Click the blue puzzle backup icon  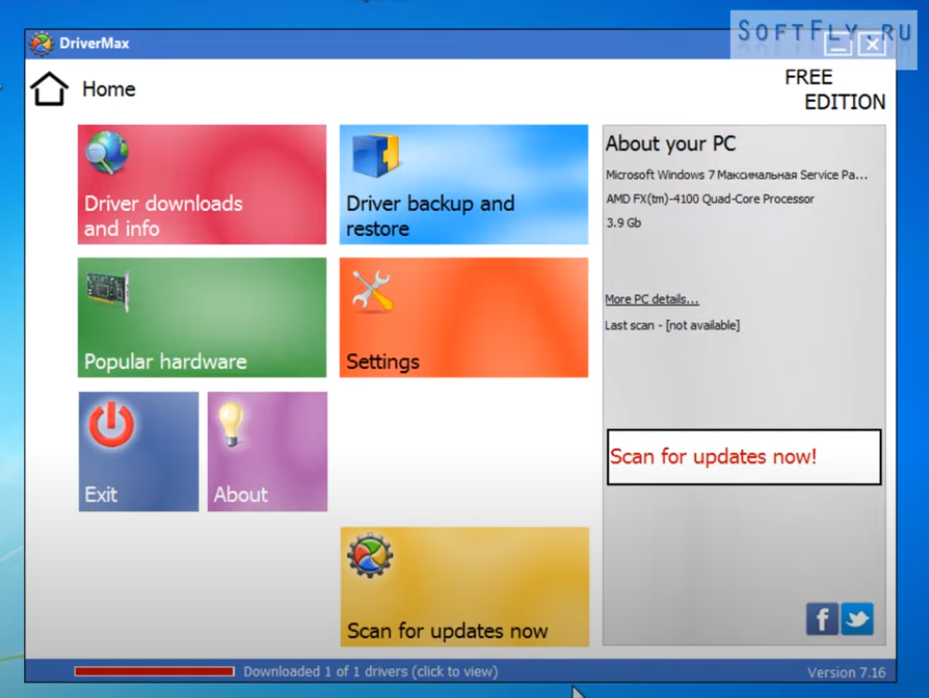pos(376,155)
